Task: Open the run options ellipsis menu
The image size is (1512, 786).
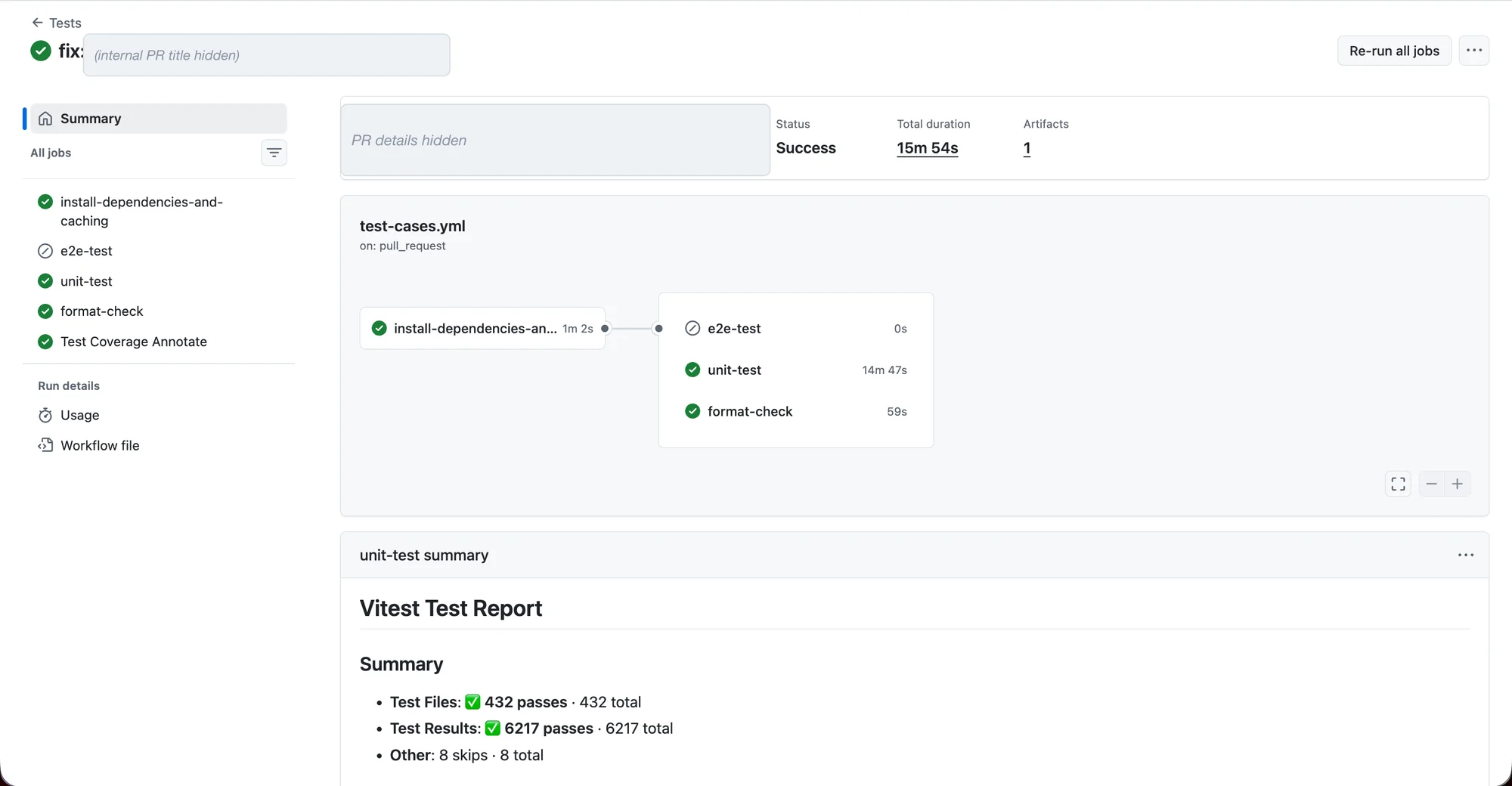Action: click(x=1473, y=51)
